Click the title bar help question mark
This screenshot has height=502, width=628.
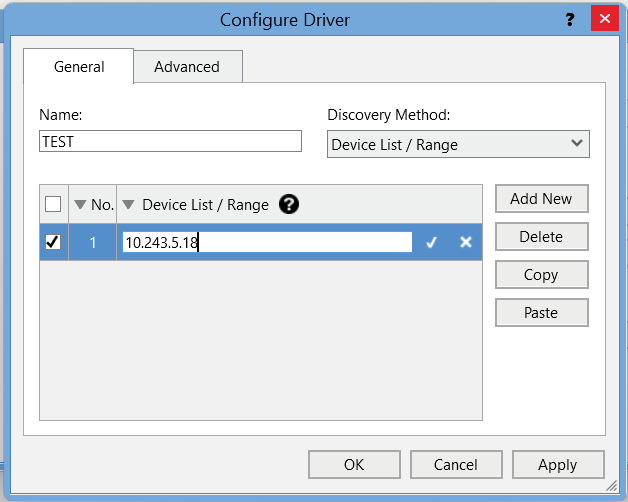point(570,19)
